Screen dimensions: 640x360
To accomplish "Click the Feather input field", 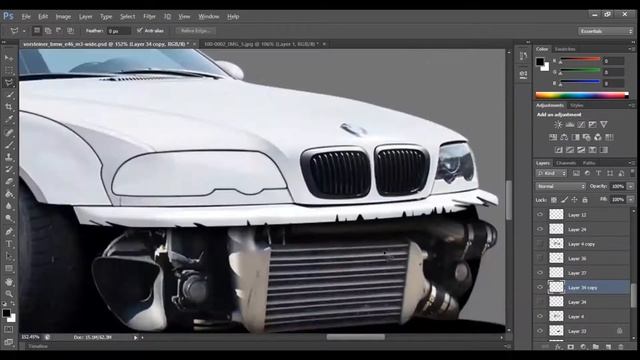I will pos(119,31).
